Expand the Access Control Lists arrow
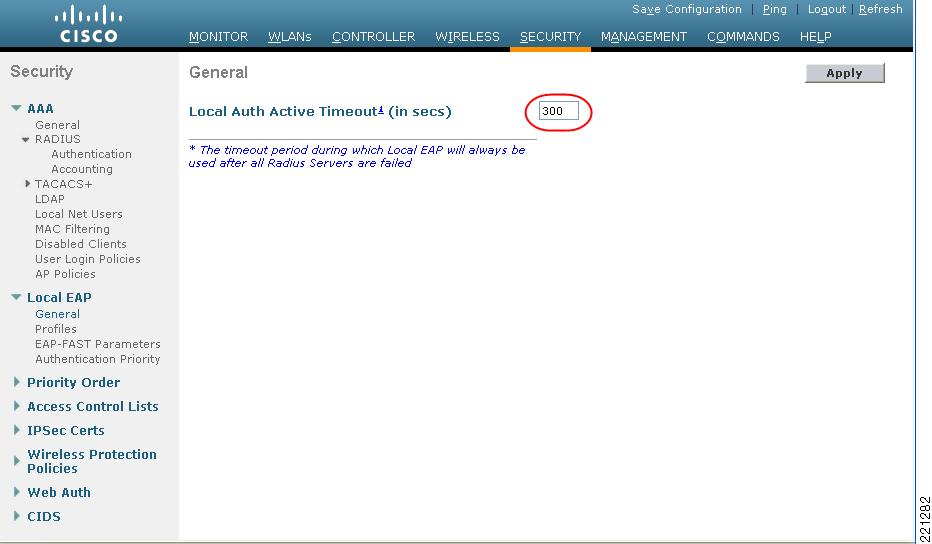The image size is (932, 544). (17, 406)
